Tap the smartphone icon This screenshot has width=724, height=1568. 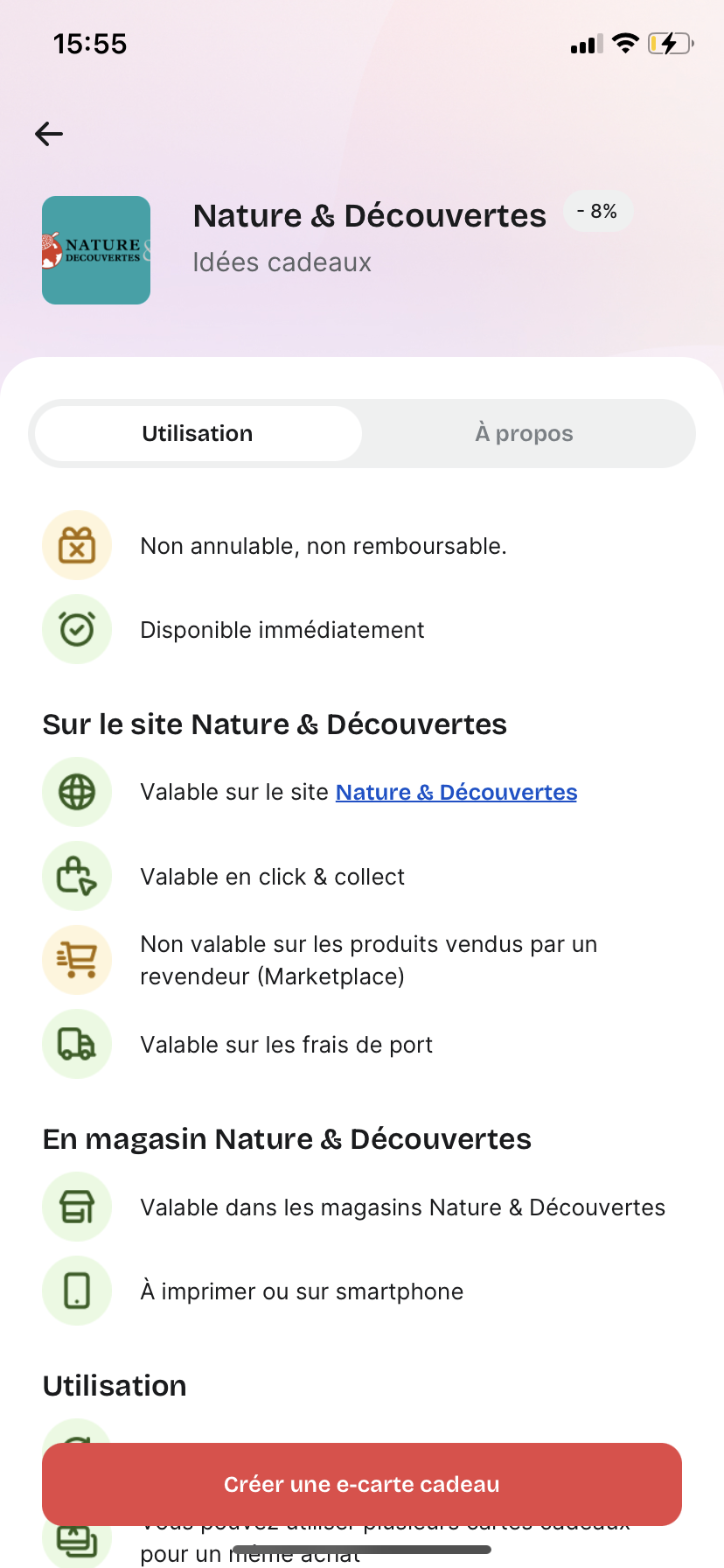(77, 1291)
